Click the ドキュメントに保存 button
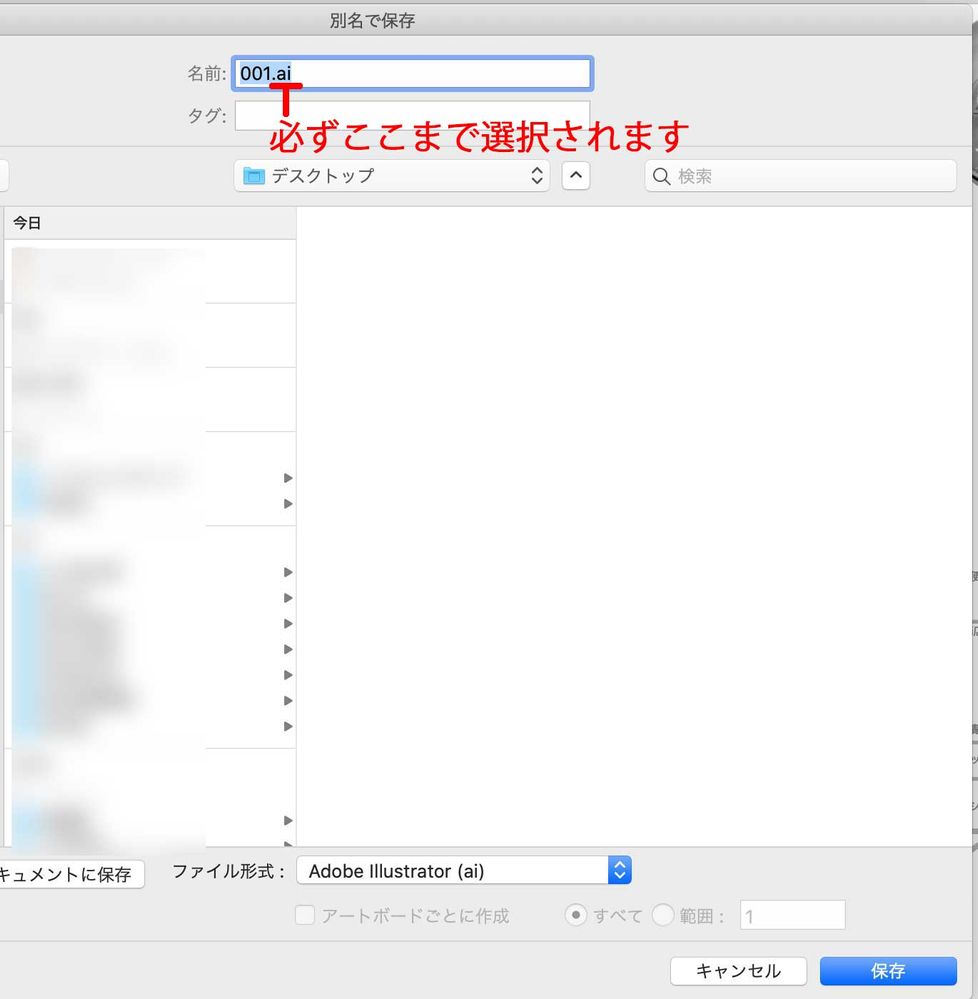 click(x=70, y=874)
